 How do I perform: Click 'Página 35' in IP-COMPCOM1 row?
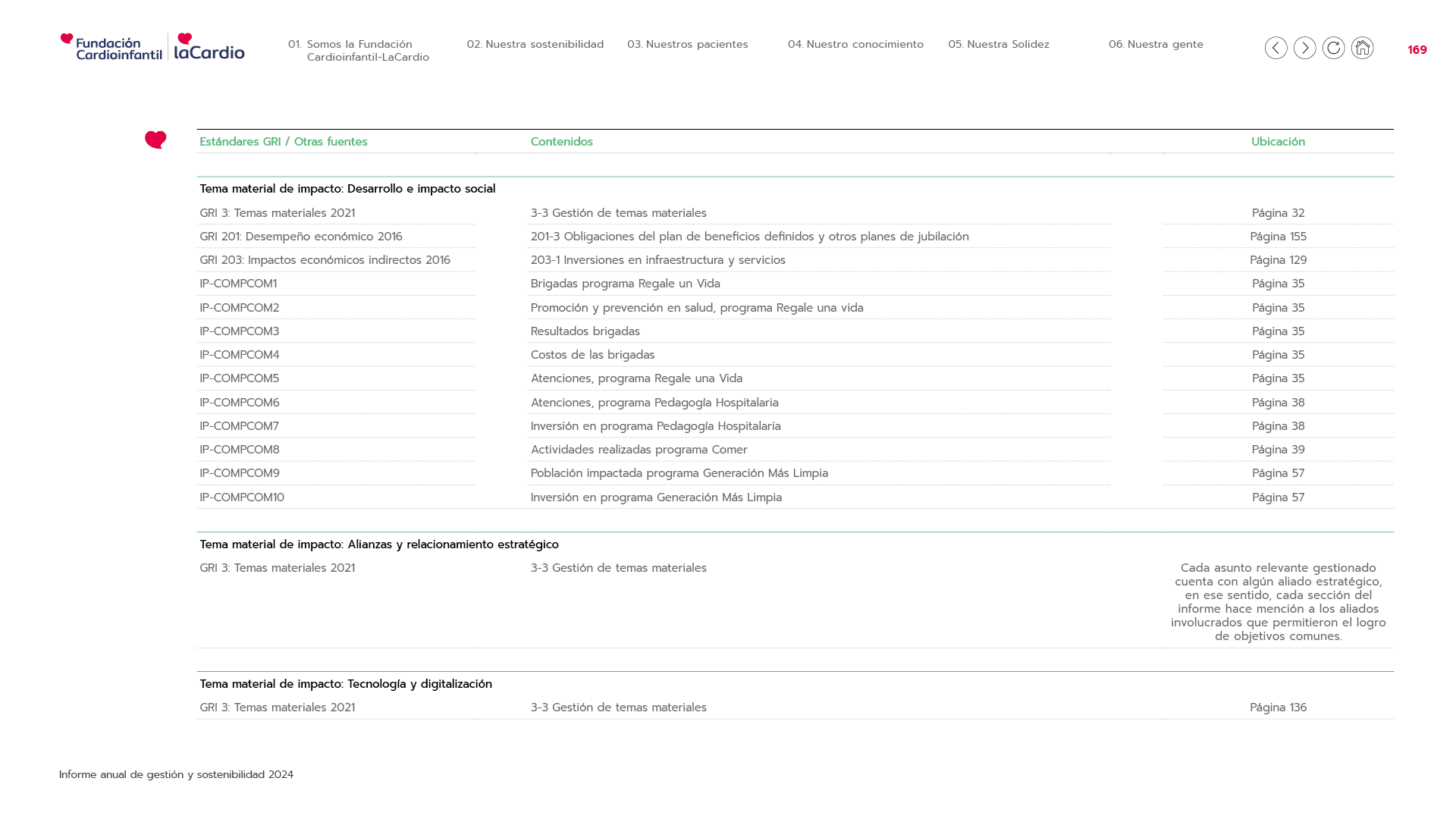click(1278, 284)
